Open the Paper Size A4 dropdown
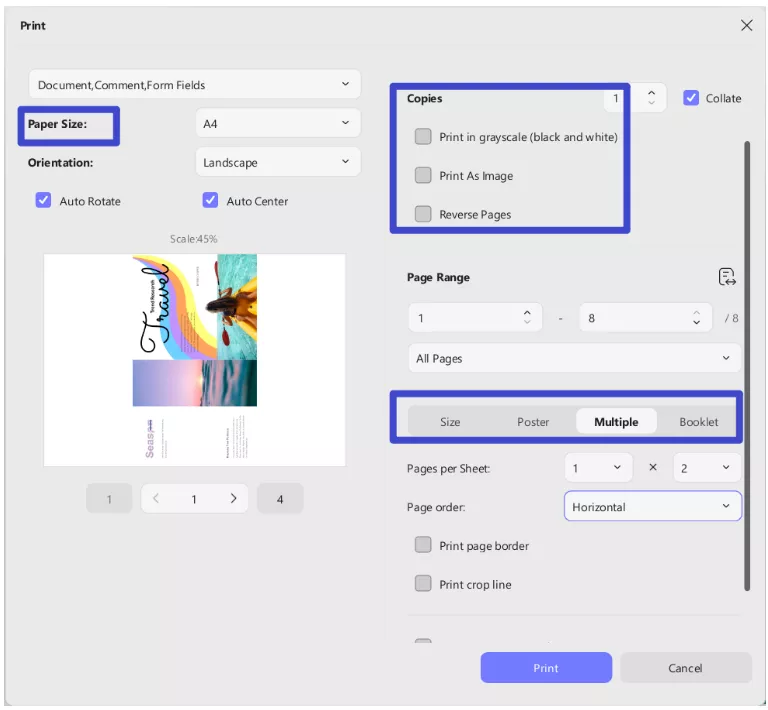The image size is (768, 710). 277,124
